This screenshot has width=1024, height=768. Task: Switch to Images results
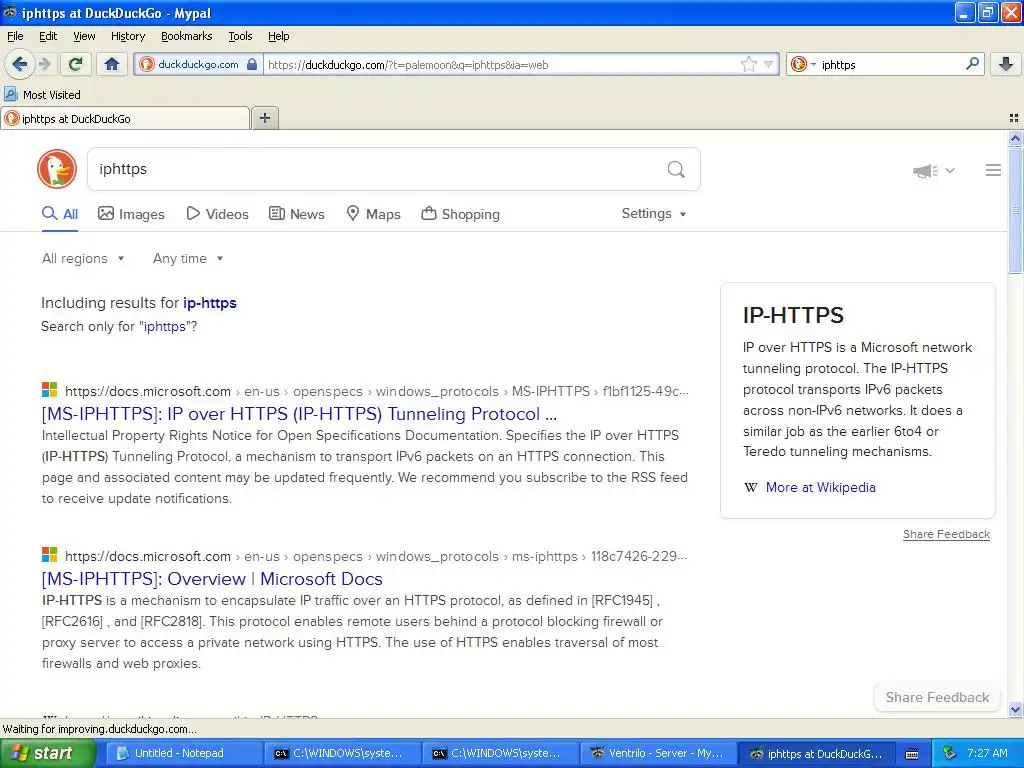pos(131,214)
